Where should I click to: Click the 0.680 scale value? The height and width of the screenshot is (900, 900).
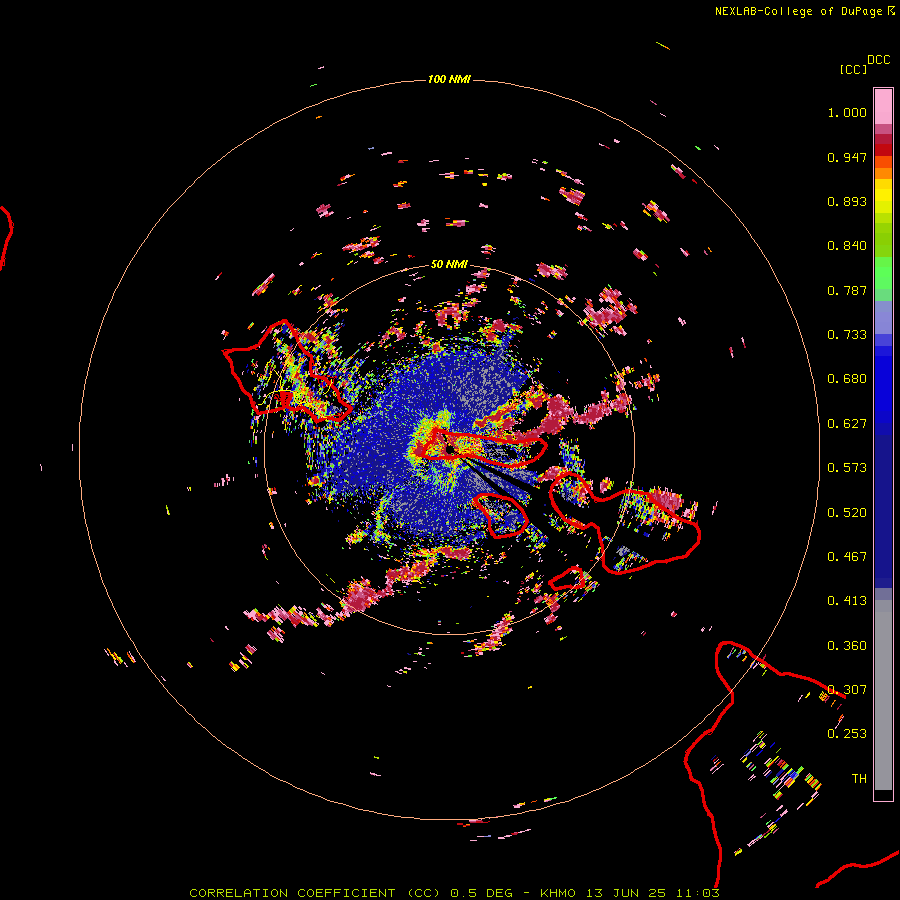pos(847,379)
